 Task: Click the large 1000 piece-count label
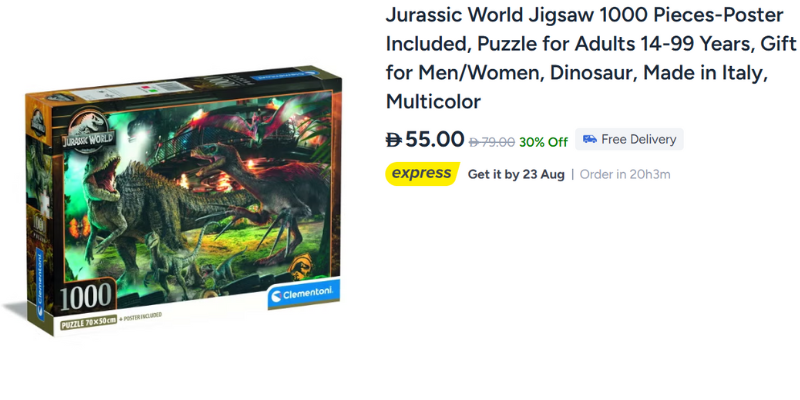[89, 299]
